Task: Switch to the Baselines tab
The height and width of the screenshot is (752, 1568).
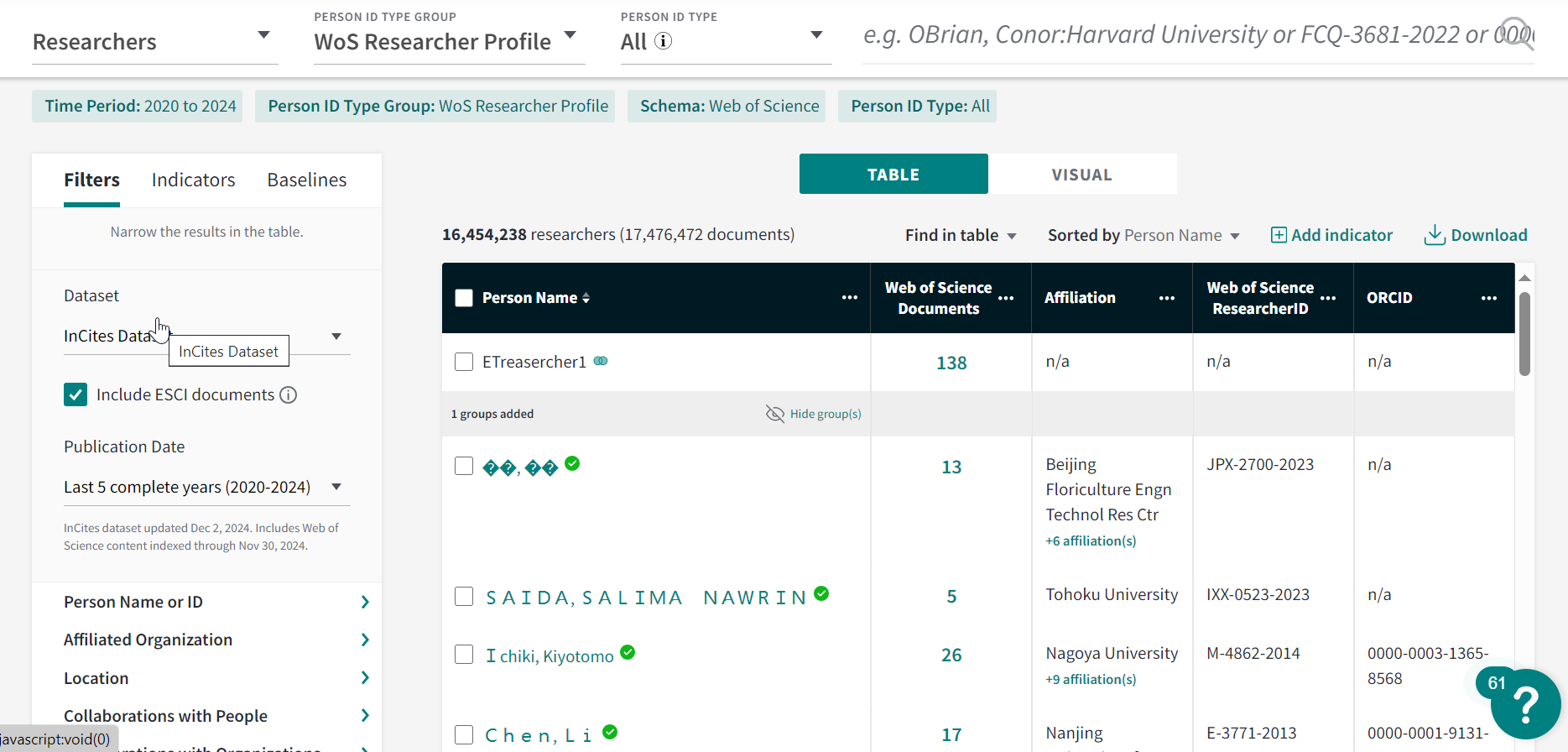Action: 307,180
